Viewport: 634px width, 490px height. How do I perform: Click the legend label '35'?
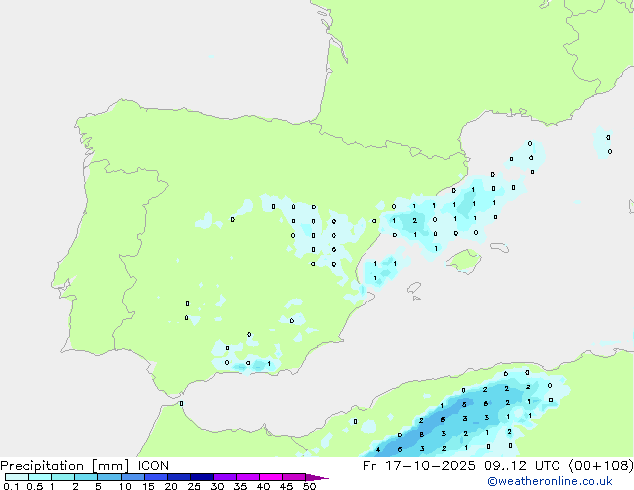[240, 486]
